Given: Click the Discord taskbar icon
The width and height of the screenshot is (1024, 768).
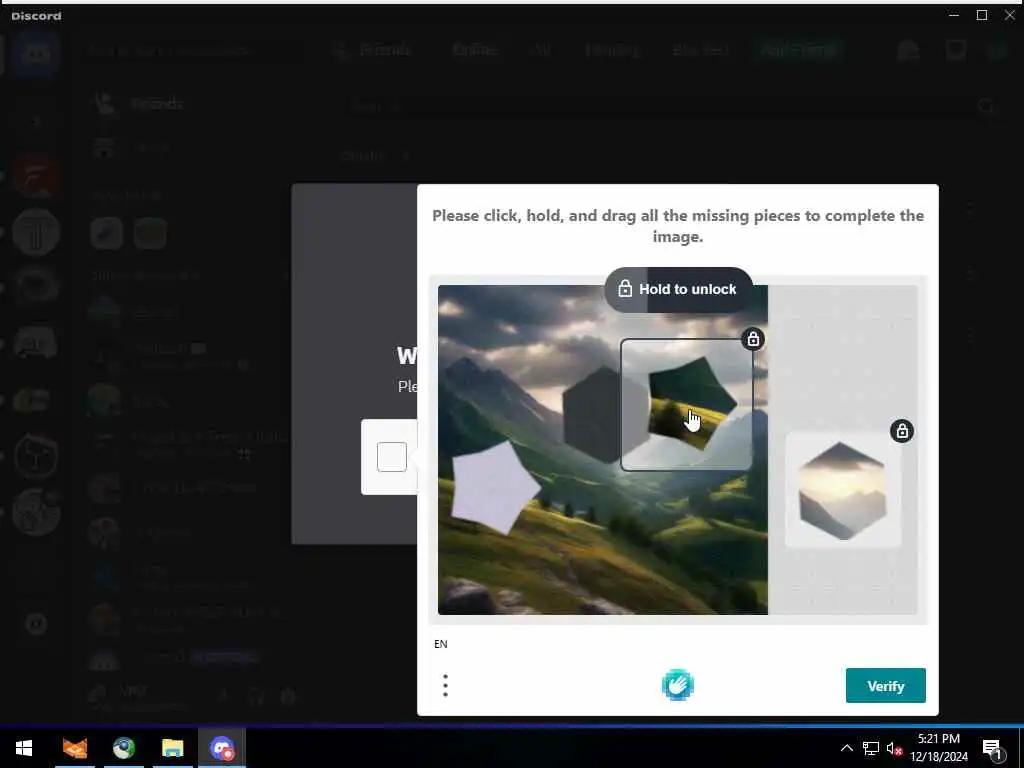Looking at the screenshot, I should point(222,748).
